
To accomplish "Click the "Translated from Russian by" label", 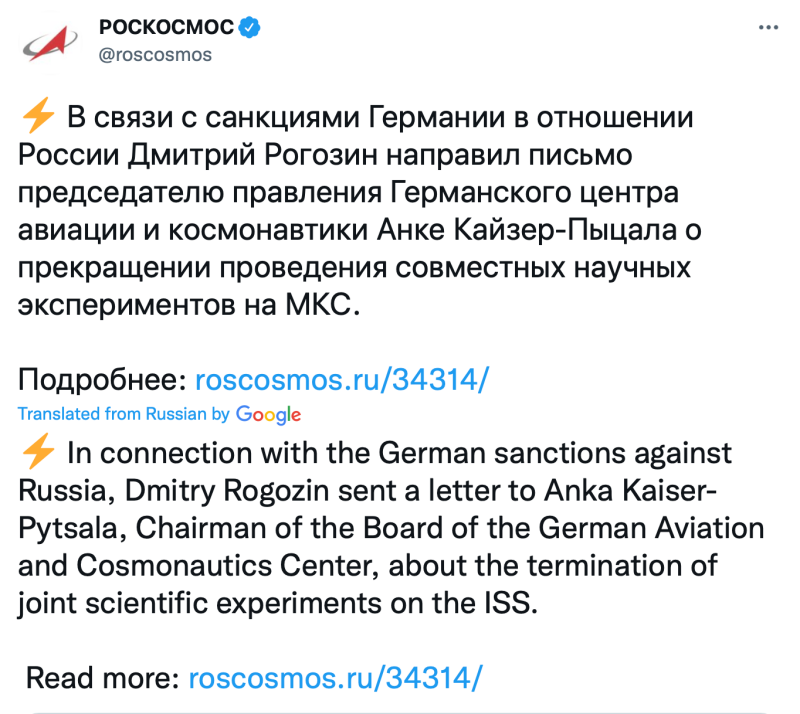I will [125, 414].
